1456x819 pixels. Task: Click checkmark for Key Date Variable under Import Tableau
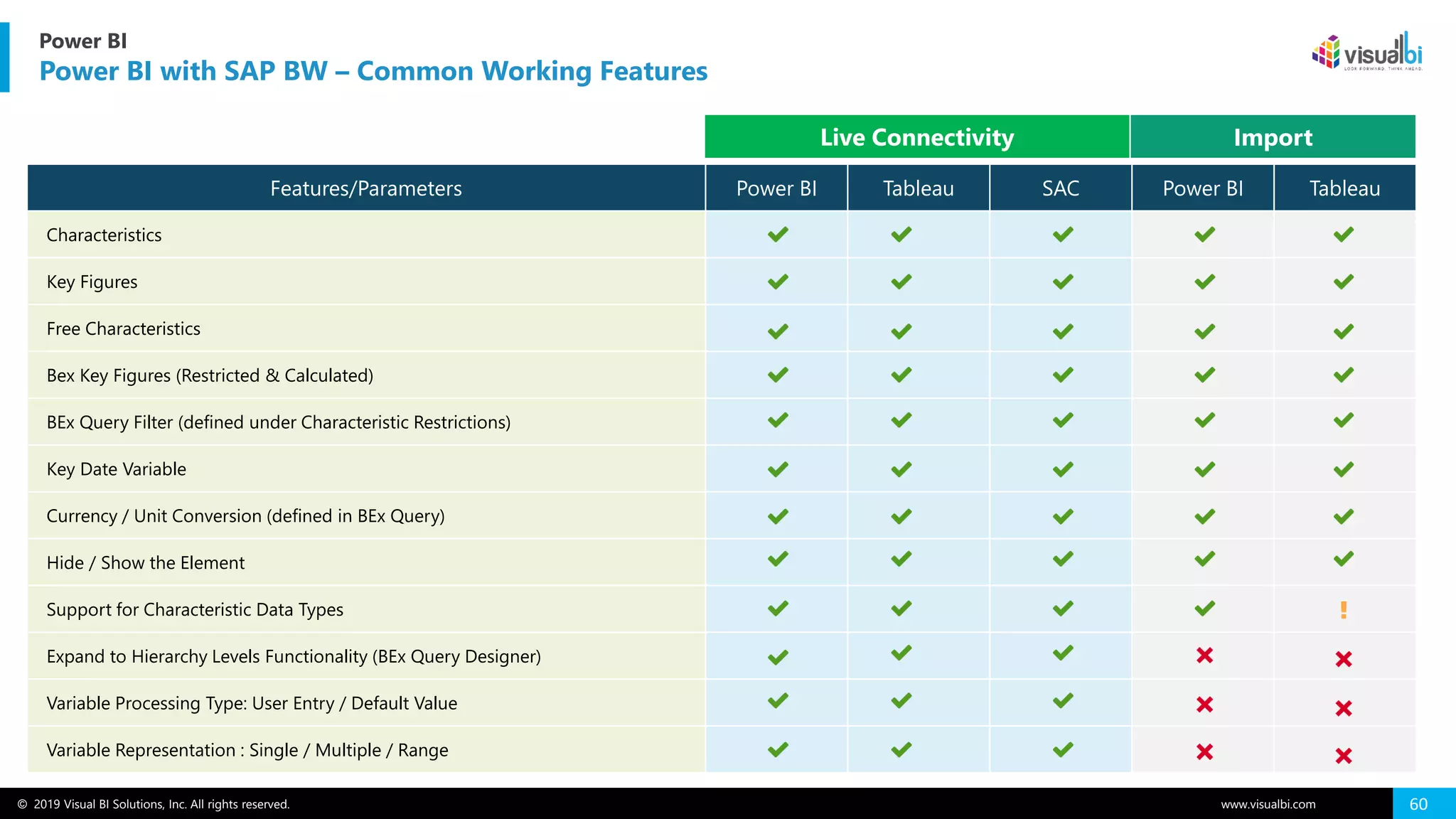point(1344,469)
